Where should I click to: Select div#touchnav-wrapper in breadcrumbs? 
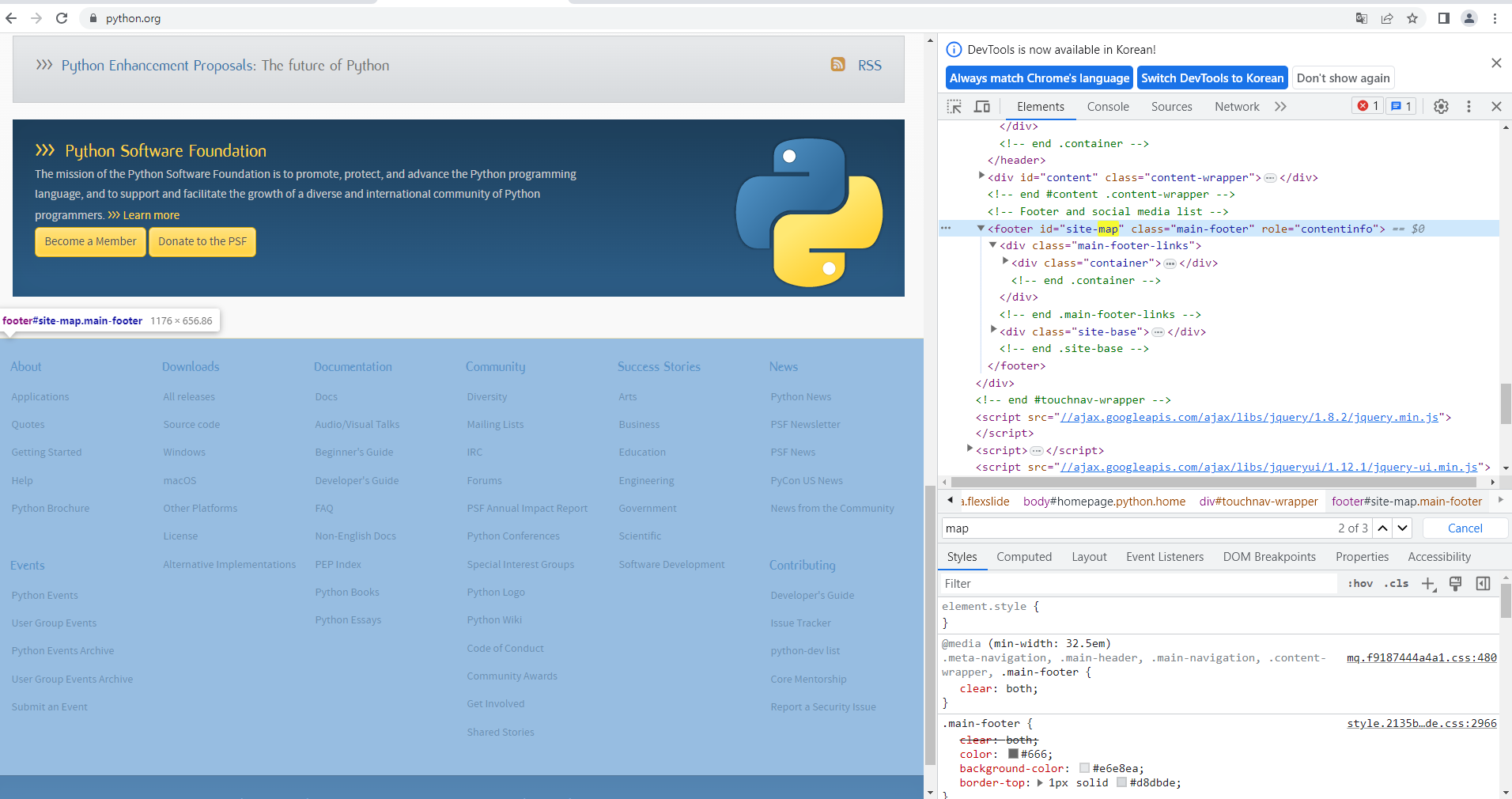click(1258, 501)
